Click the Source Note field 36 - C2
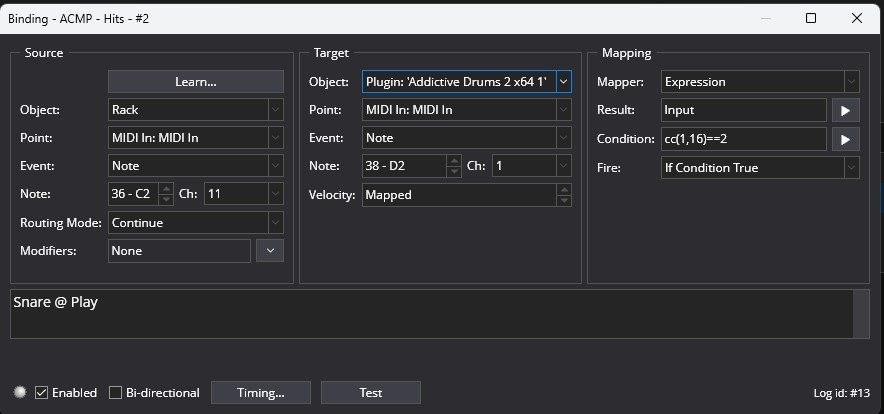Viewport: 884px width, 414px height. (x=134, y=194)
